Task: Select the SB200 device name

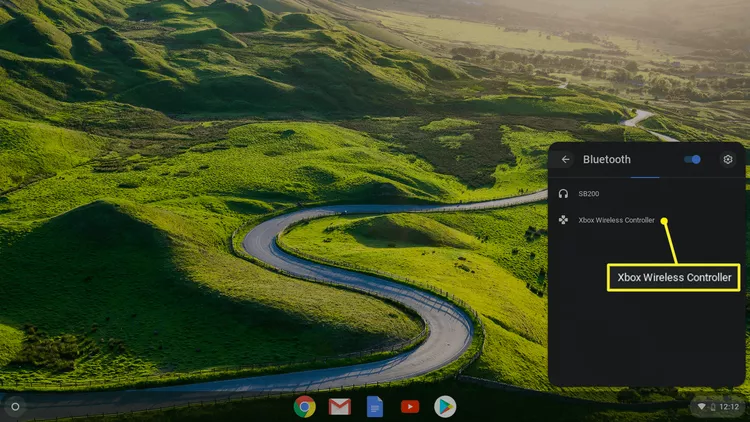Action: tap(589, 193)
